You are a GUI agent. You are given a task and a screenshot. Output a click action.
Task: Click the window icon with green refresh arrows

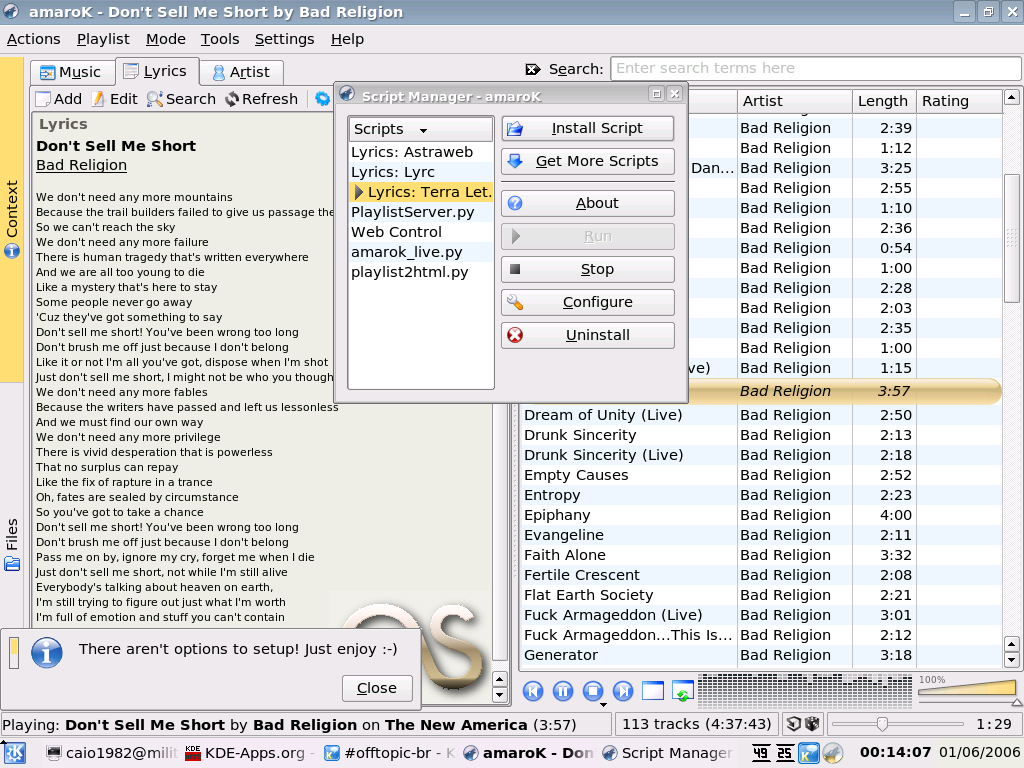[x=682, y=692]
